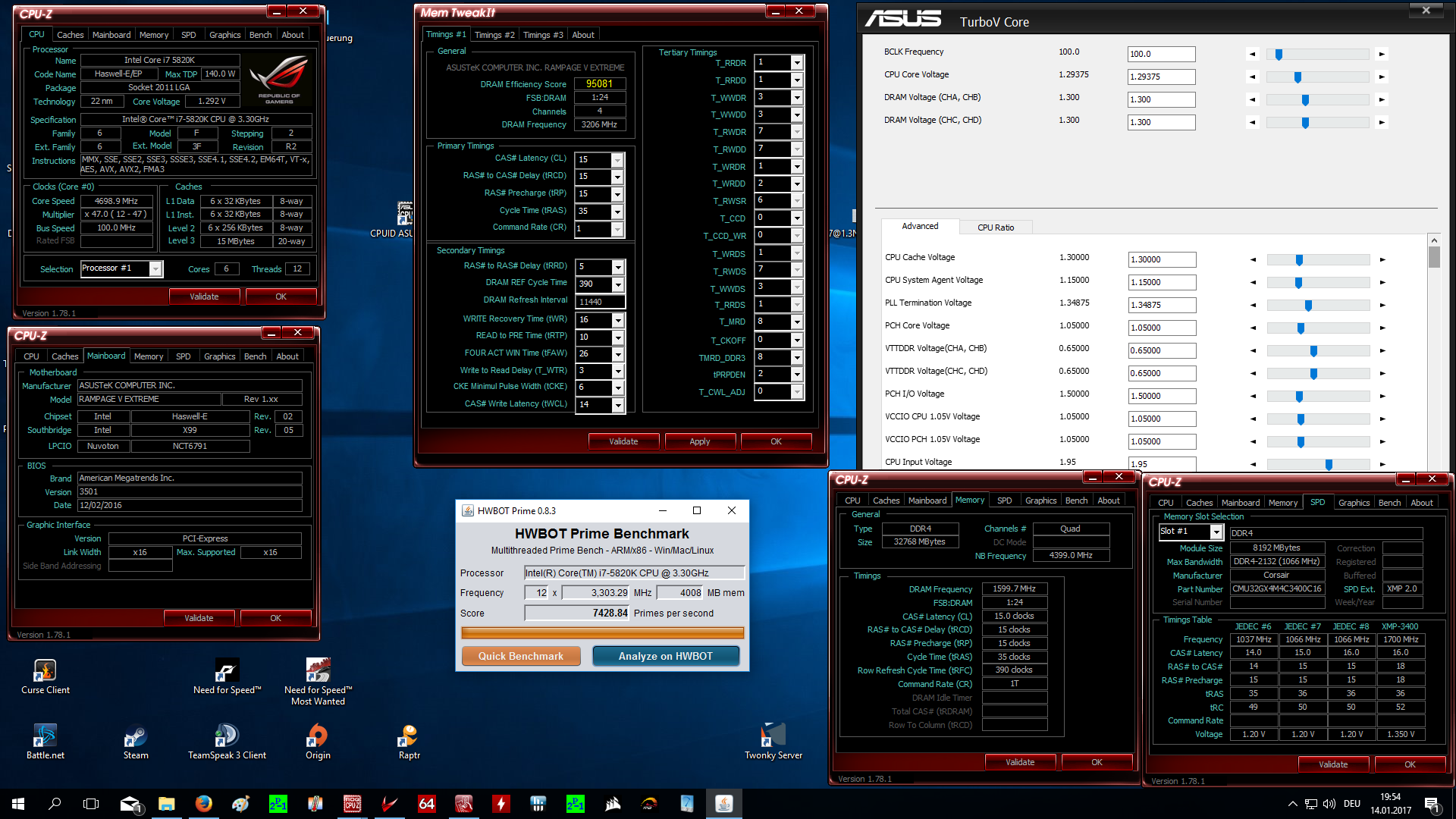This screenshot has width=1456, height=819.
Task: Open Graphics tab in CPU-Z Mainboard window
Action: 219,356
